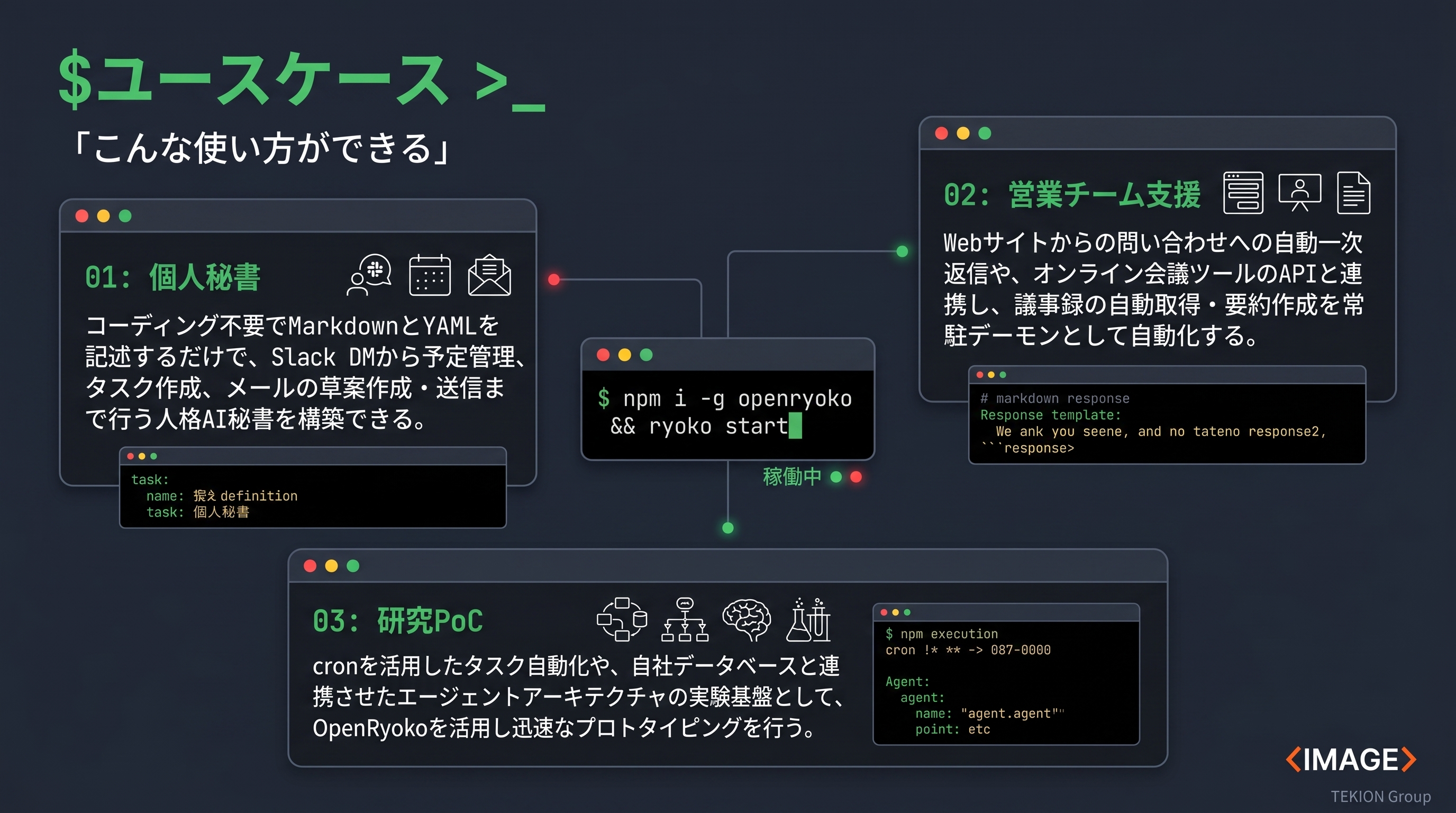Close the 02 営業チーム支援 window with red dot
The height and width of the screenshot is (813, 1456).
(x=942, y=133)
